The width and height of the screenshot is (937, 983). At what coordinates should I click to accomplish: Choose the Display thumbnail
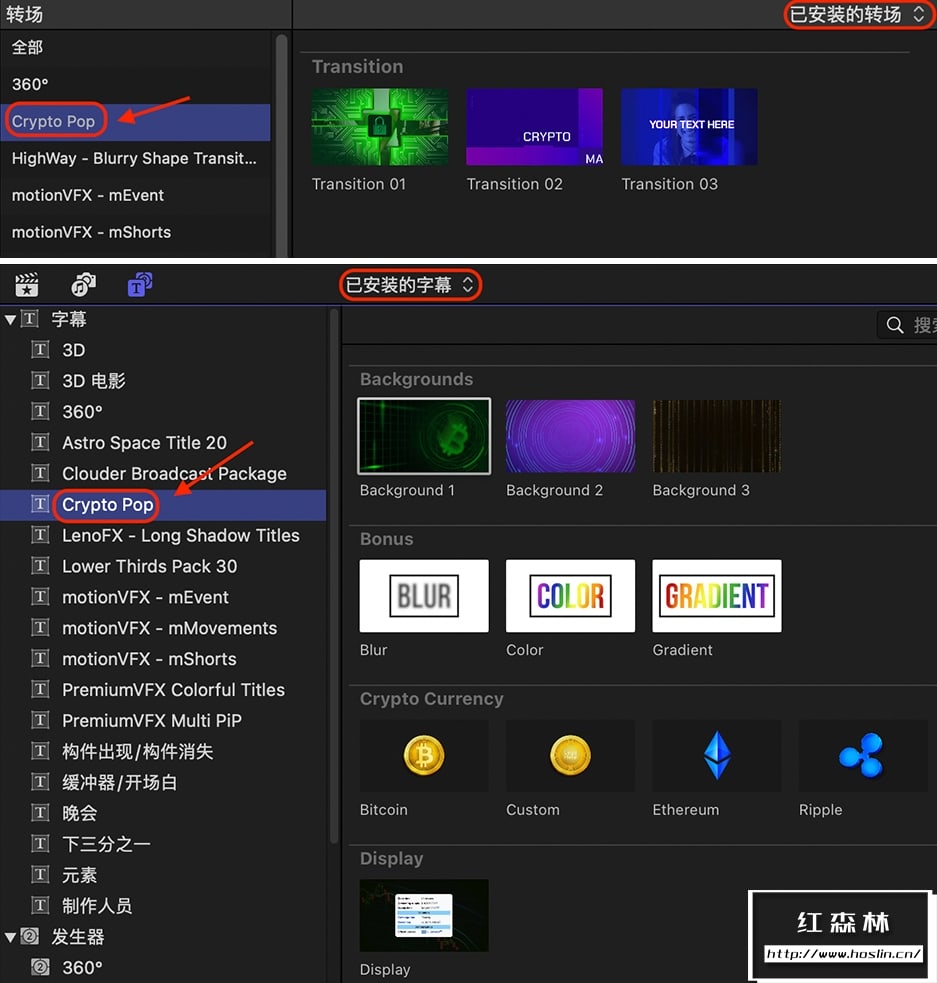click(x=424, y=915)
